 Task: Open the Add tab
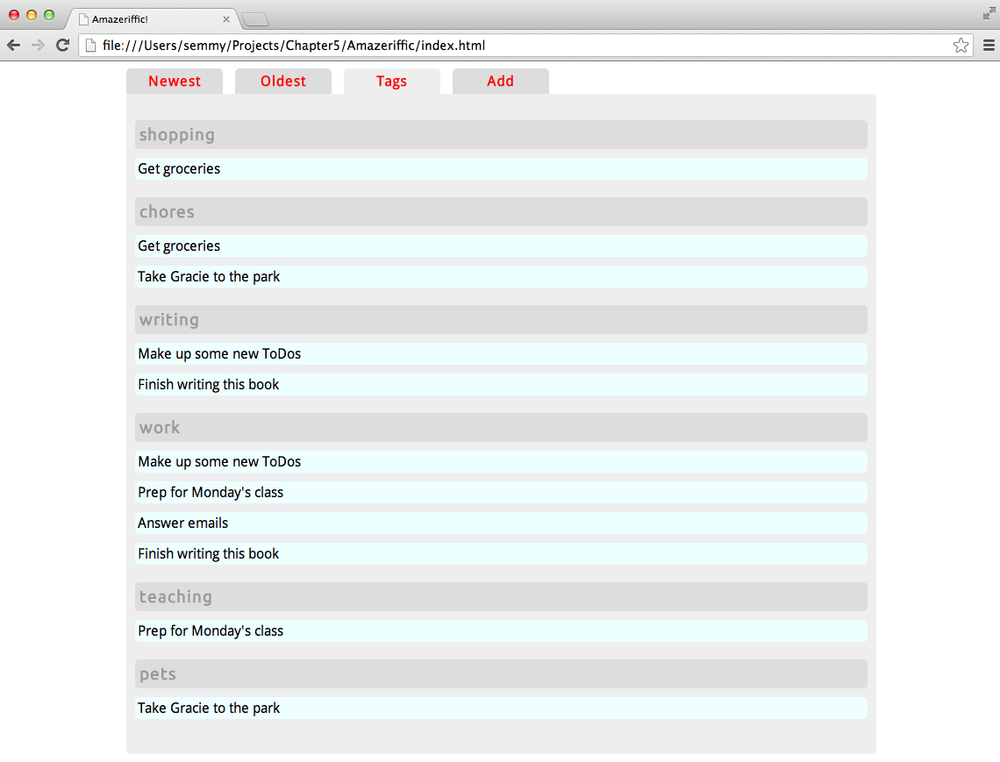pyautogui.click(x=500, y=81)
